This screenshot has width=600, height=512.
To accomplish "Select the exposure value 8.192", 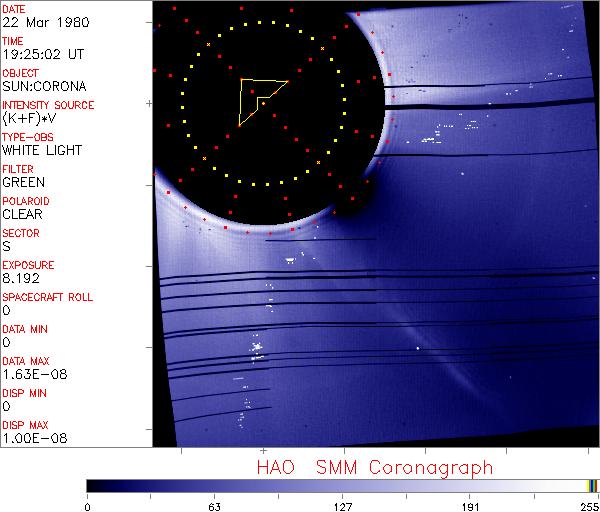I will (x=21, y=278).
